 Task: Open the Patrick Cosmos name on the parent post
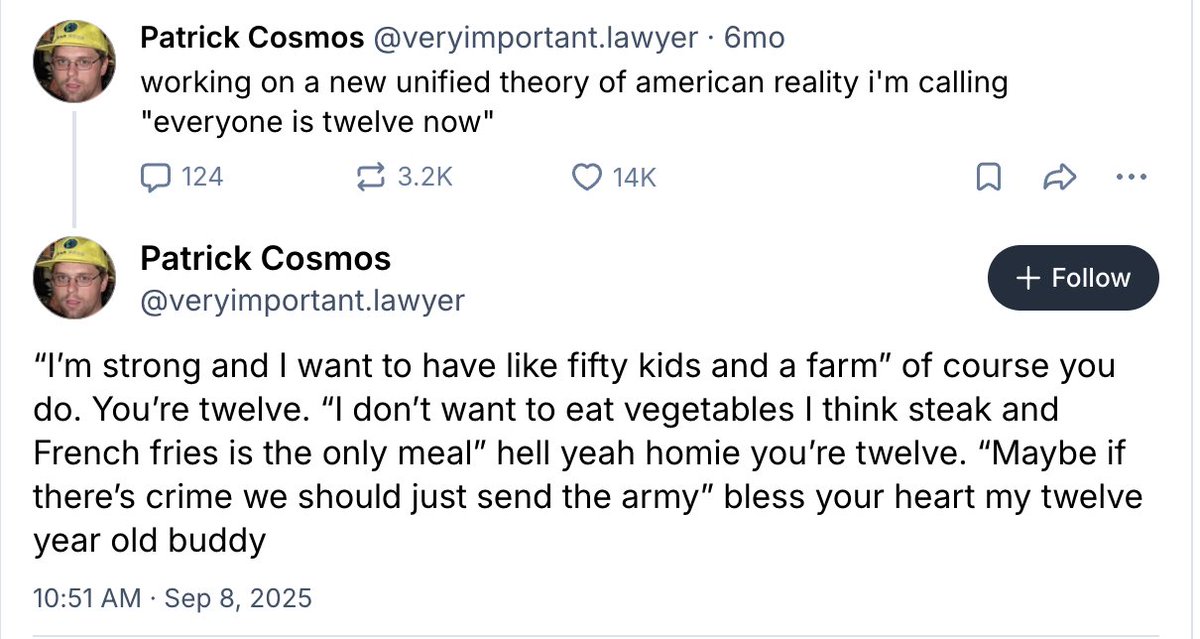tap(251, 38)
